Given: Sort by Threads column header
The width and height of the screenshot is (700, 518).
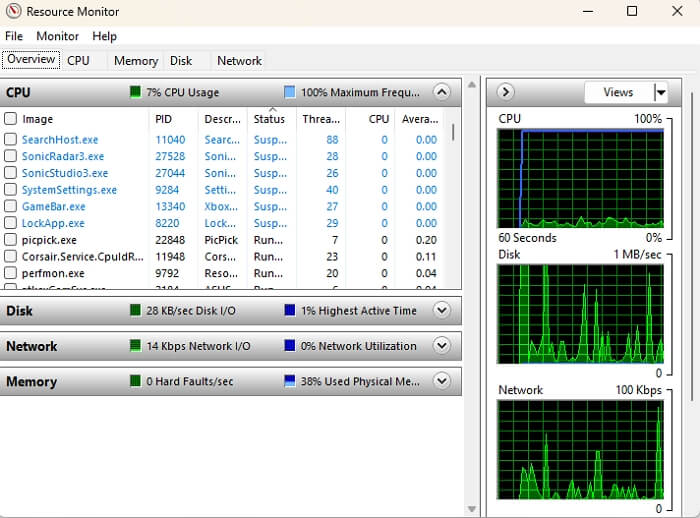Looking at the screenshot, I should [321, 119].
